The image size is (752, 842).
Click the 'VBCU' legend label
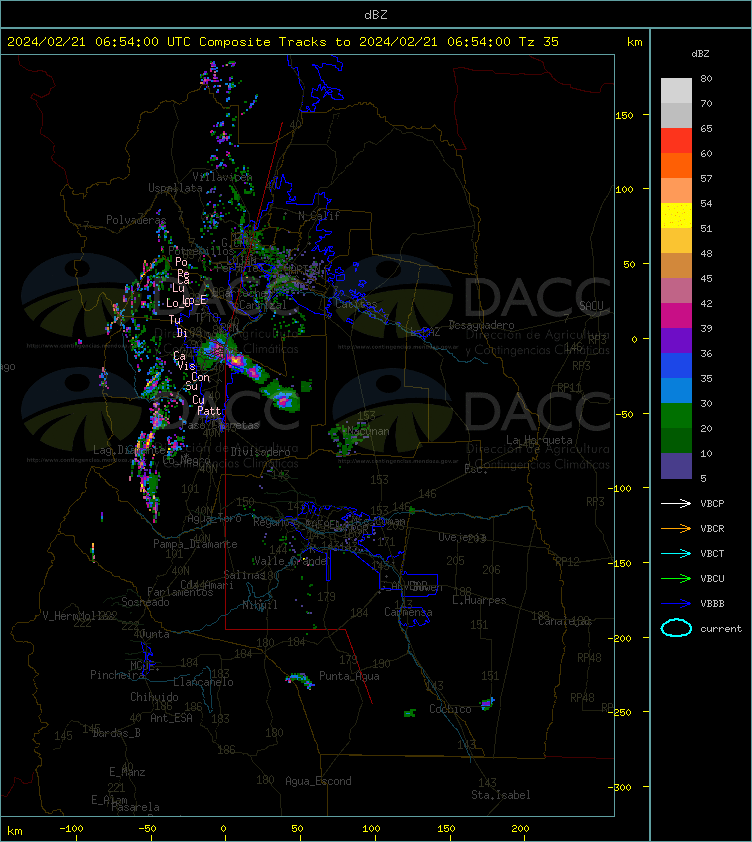(x=712, y=578)
